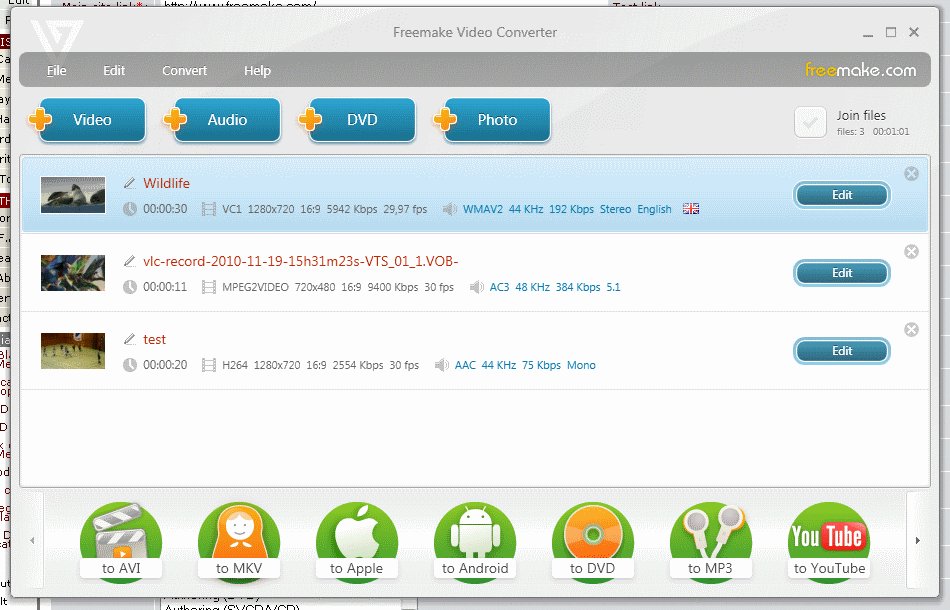The width and height of the screenshot is (950, 610).
Task: Convert to Apple device format
Action: click(357, 542)
